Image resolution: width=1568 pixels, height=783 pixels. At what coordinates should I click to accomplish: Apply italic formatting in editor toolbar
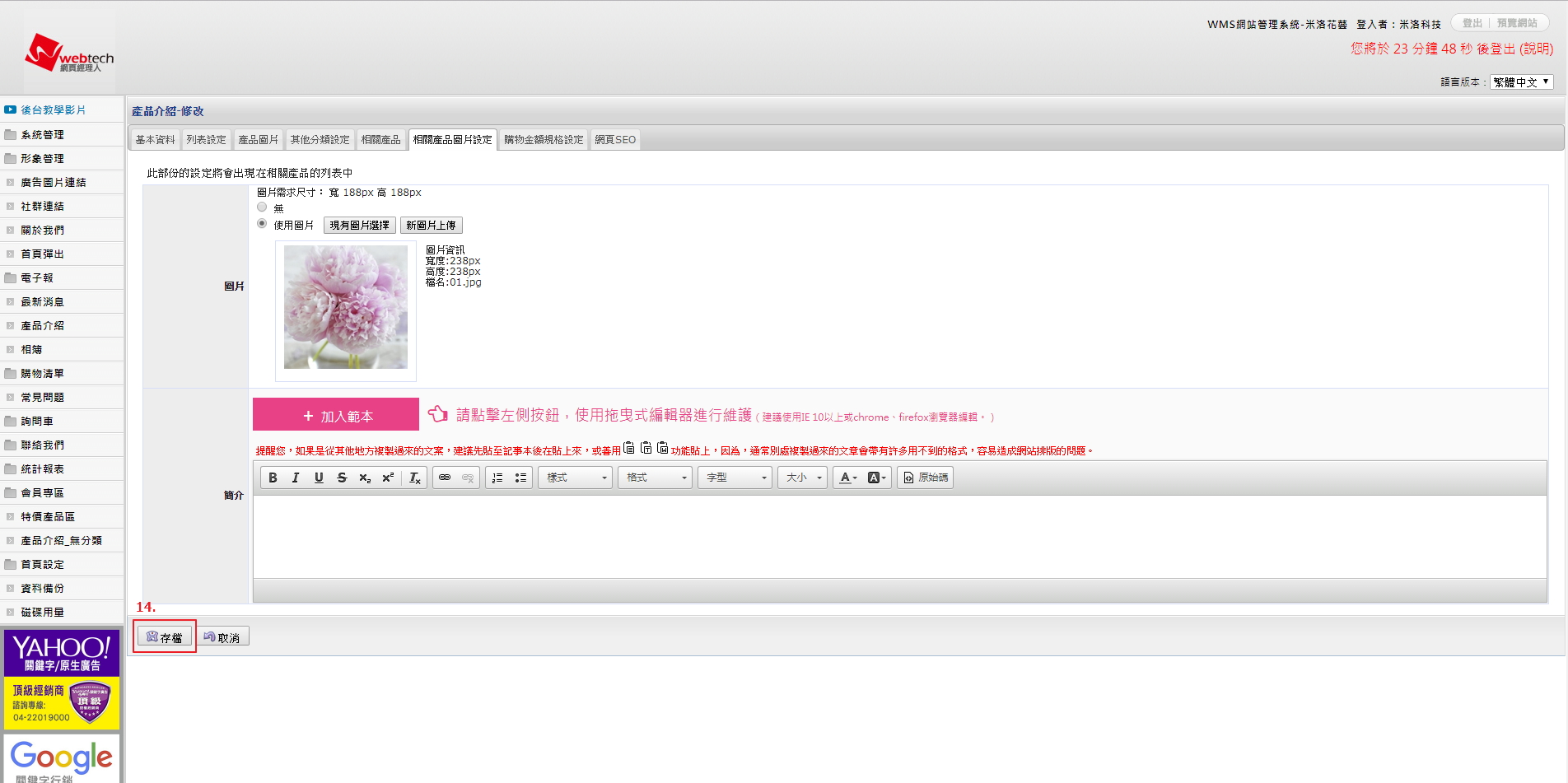[296, 478]
